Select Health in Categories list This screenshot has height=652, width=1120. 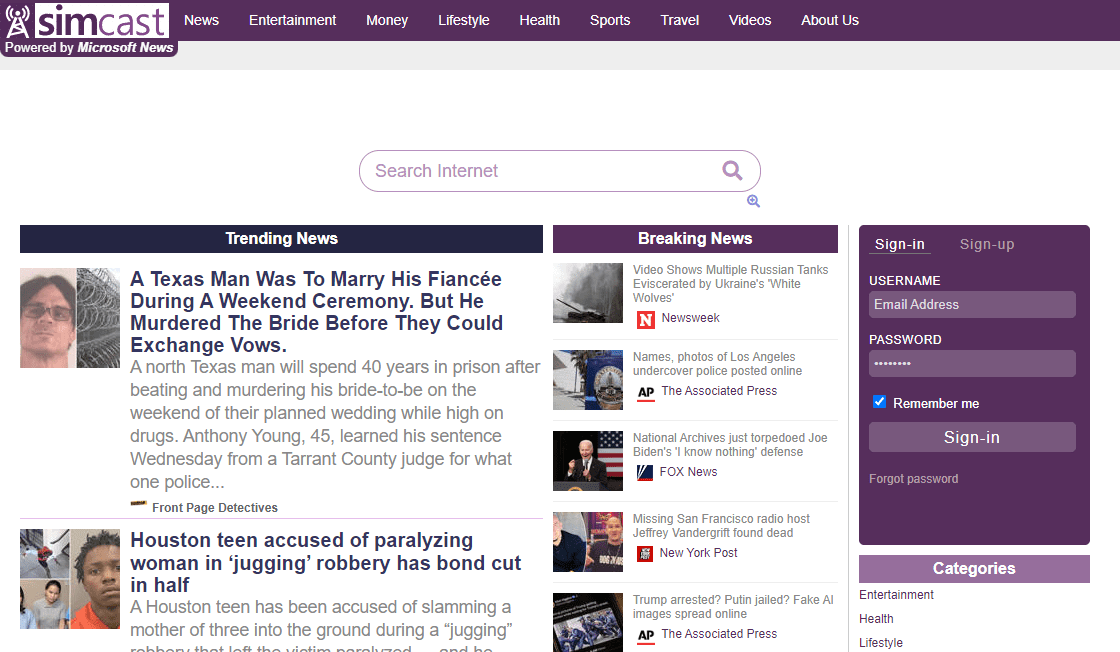(876, 619)
